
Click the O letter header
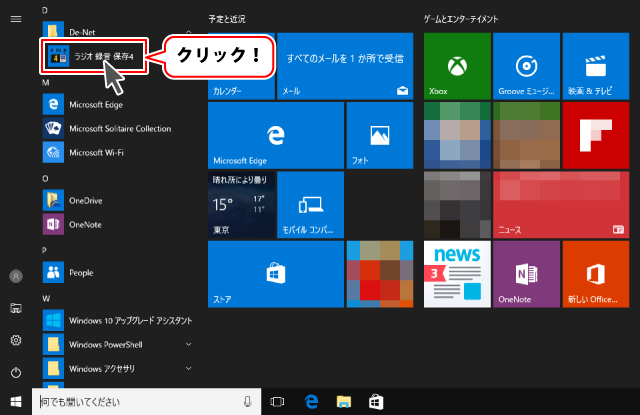(45, 179)
